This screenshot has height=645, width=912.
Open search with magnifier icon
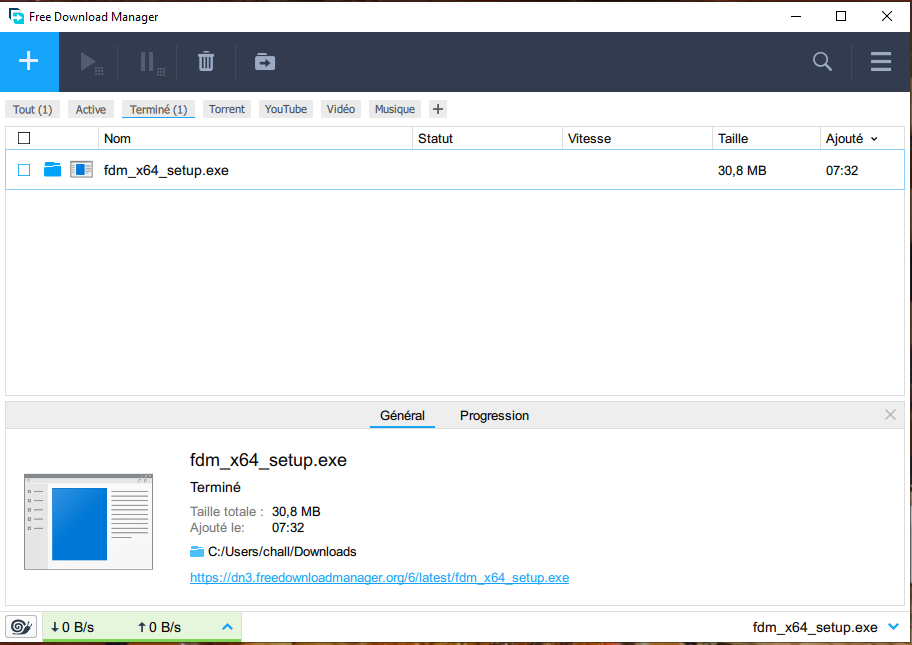822,61
